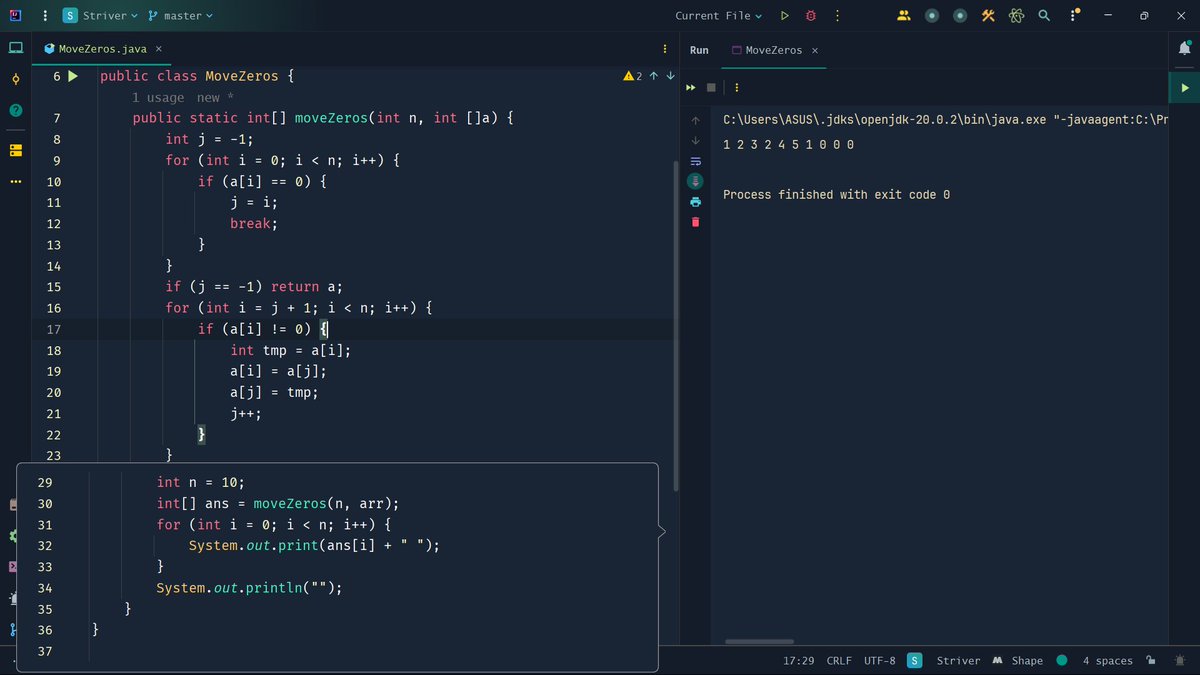The image size is (1200, 675).
Task: Click the teal circle status bar indicator
Action: tap(1061, 661)
